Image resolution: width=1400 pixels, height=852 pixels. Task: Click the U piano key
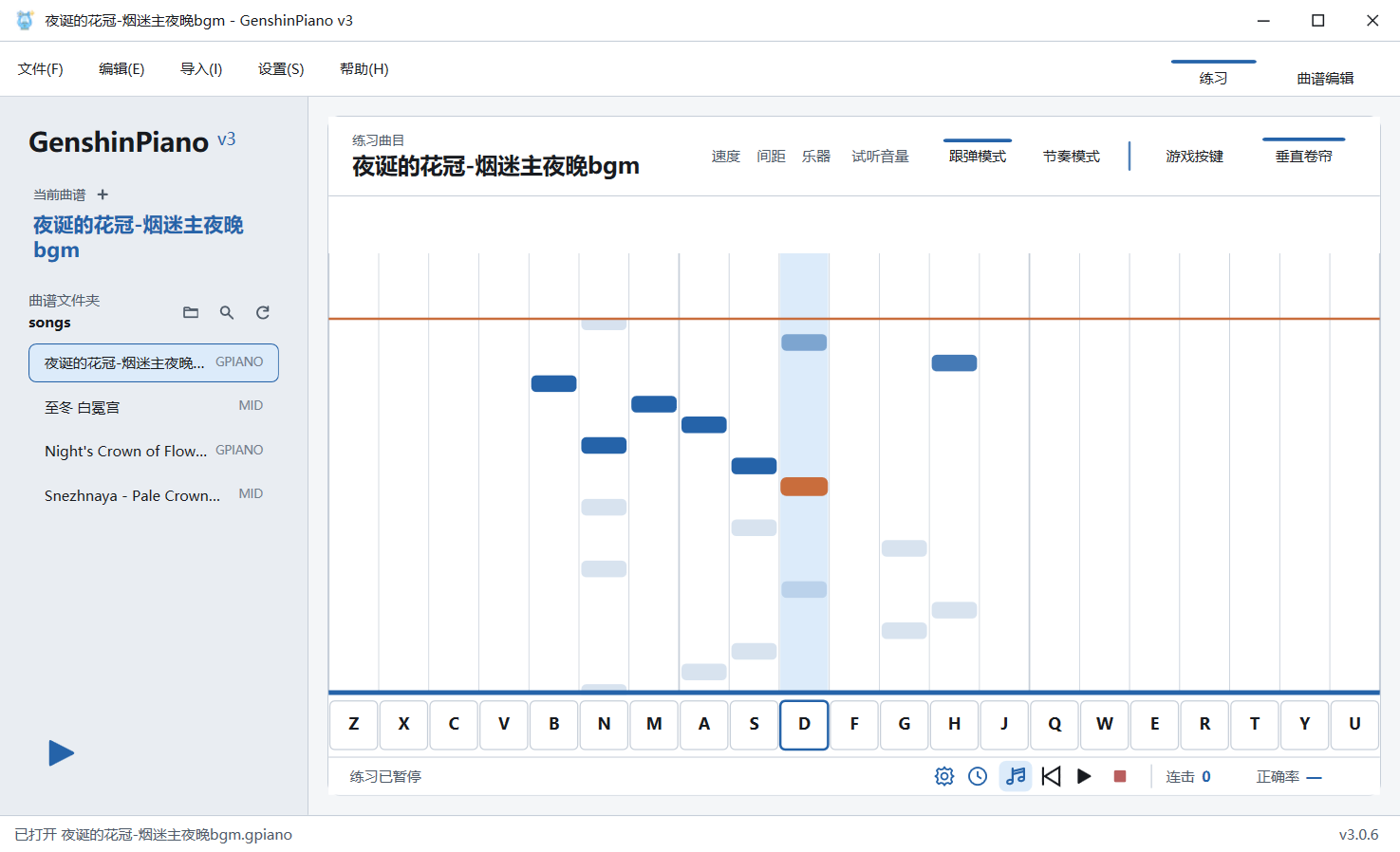[1354, 724]
